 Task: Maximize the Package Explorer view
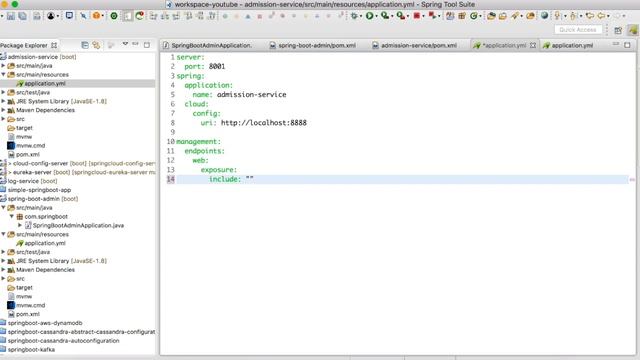pos(147,45)
